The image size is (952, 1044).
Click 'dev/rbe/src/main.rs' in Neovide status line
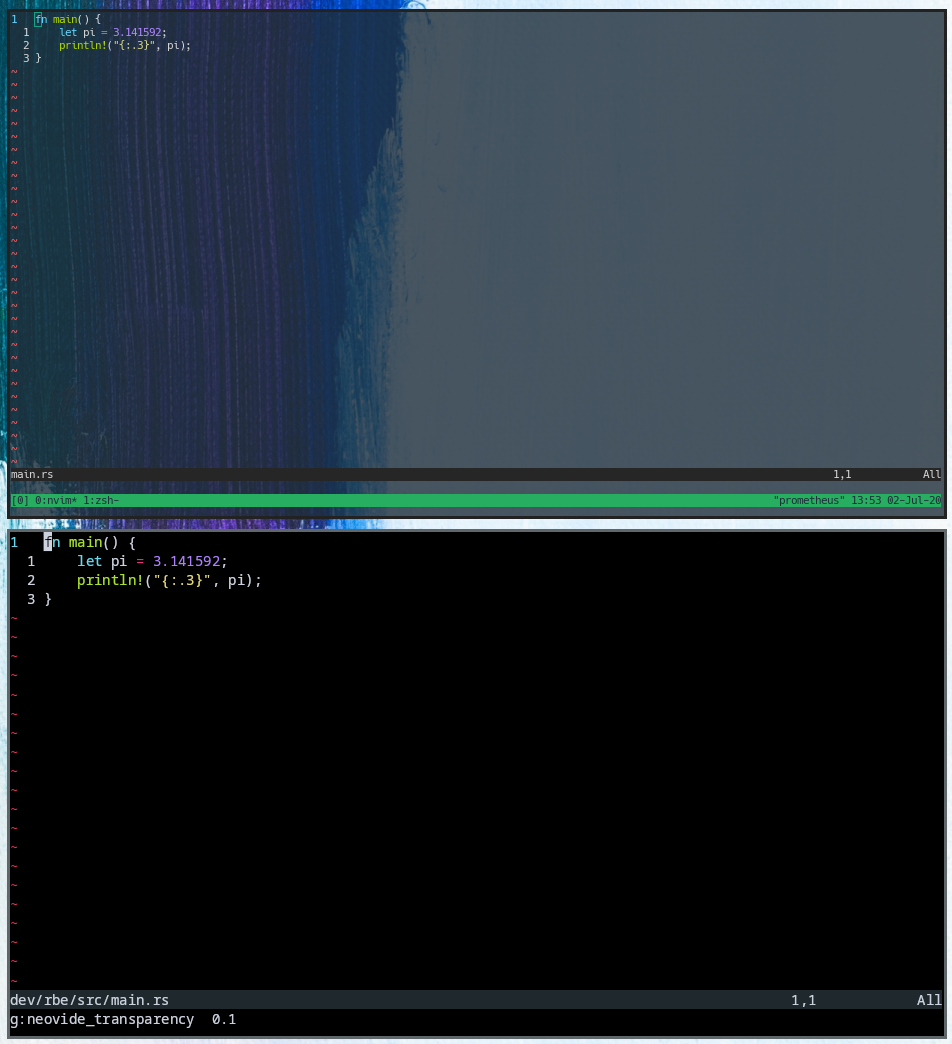pos(89,1000)
